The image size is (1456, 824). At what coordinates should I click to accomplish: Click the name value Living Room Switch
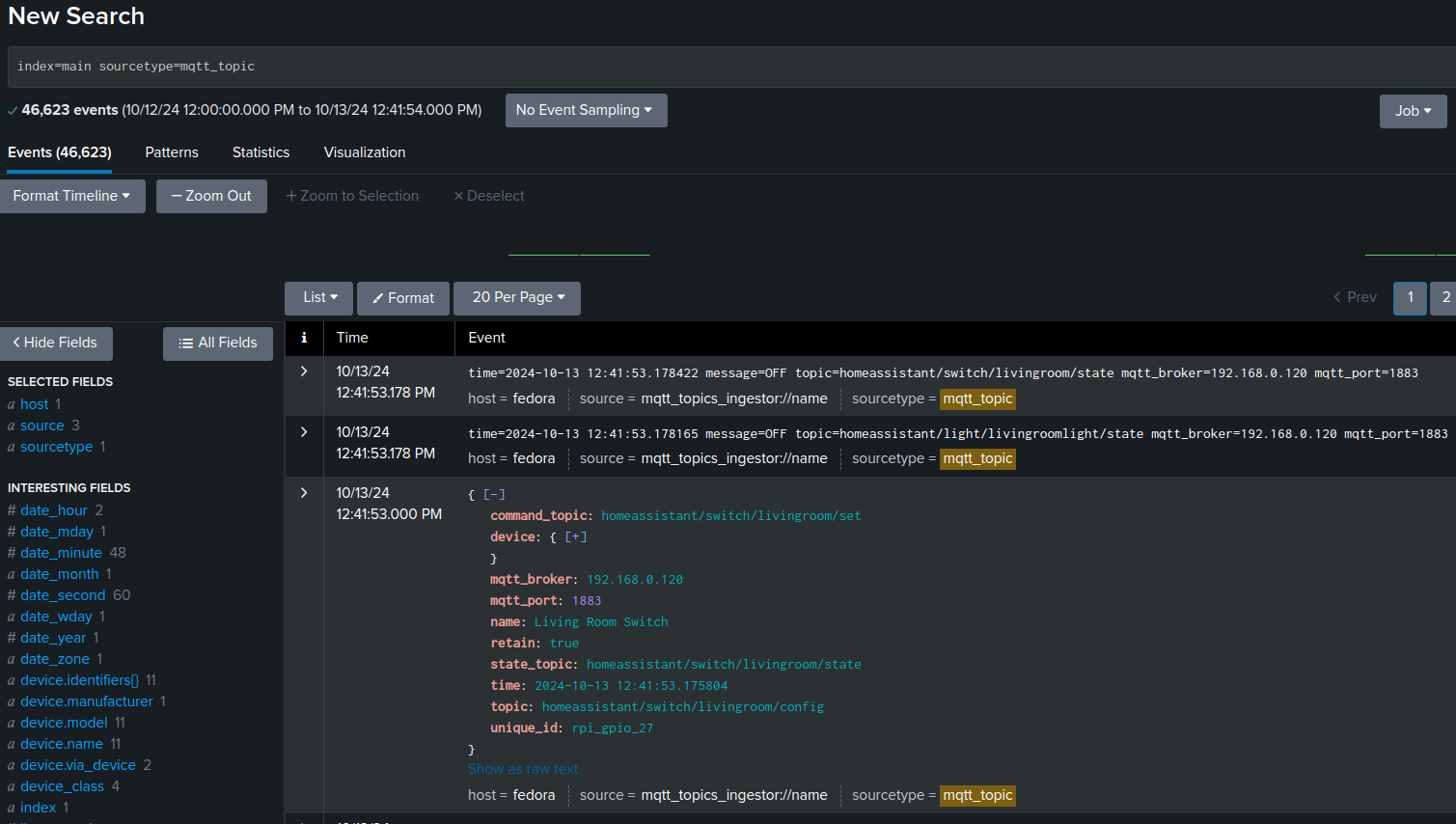click(601, 622)
